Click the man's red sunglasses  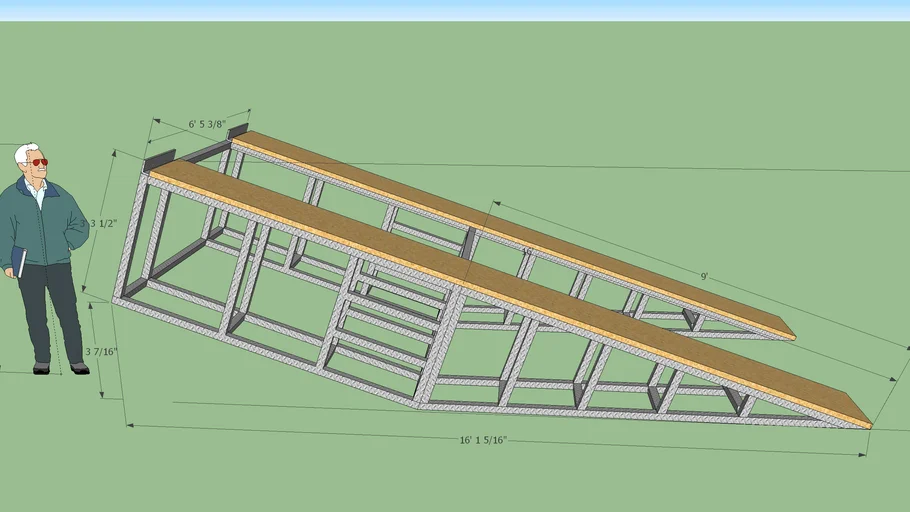coord(37,162)
